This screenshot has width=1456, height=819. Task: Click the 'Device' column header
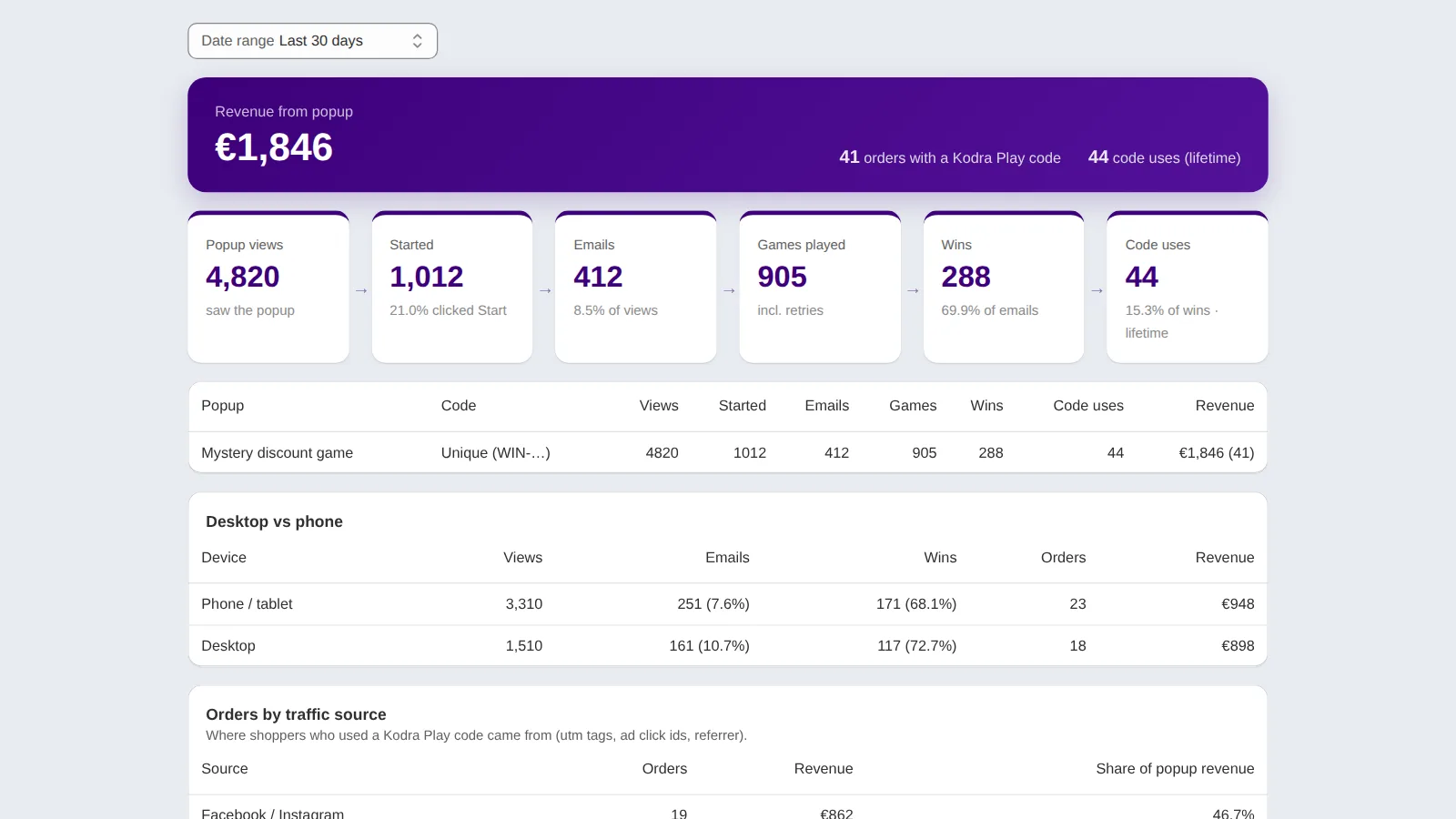coord(224,558)
